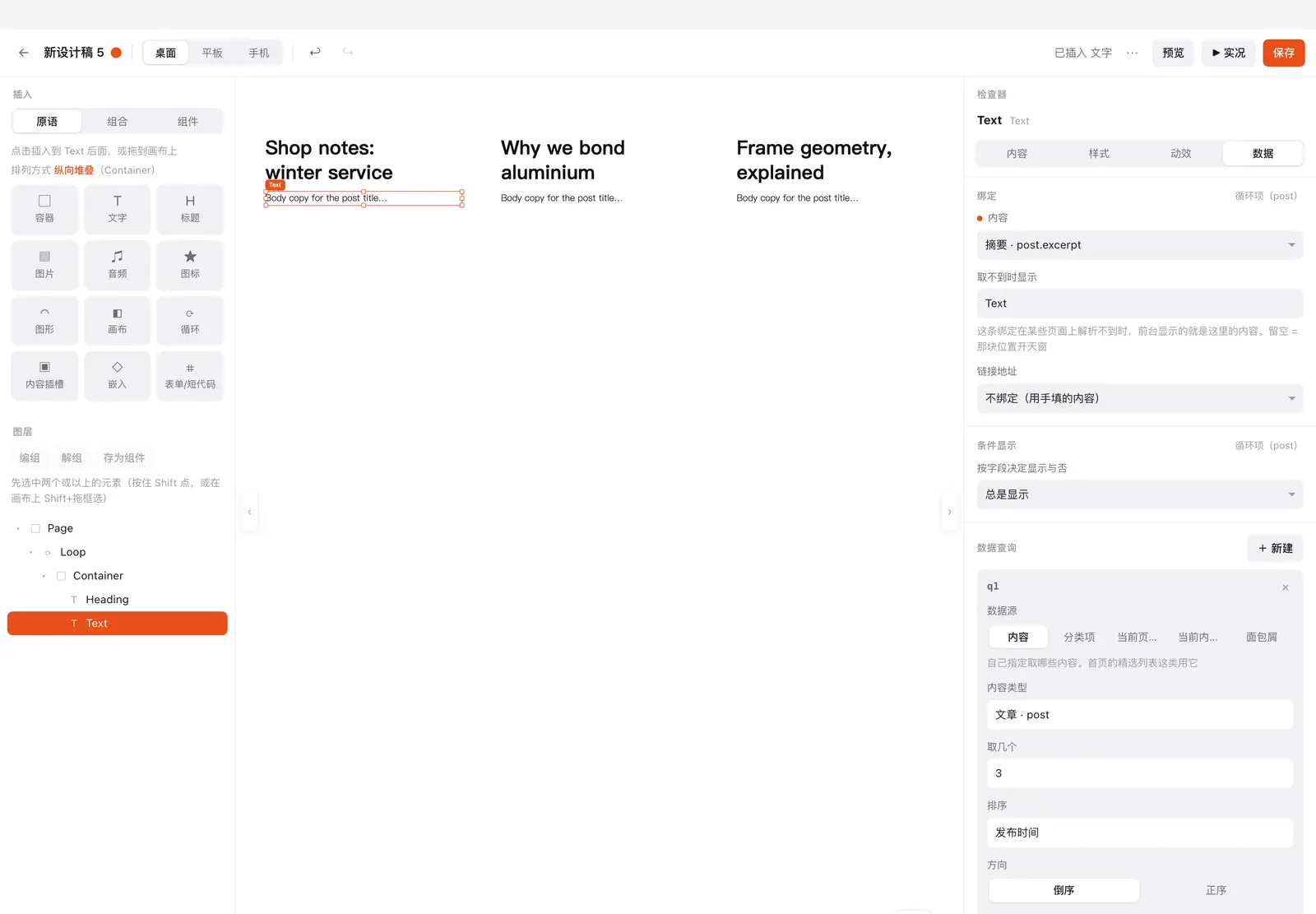The image size is (1316, 914).
Task: Click the redo arrow icon
Action: point(348,52)
